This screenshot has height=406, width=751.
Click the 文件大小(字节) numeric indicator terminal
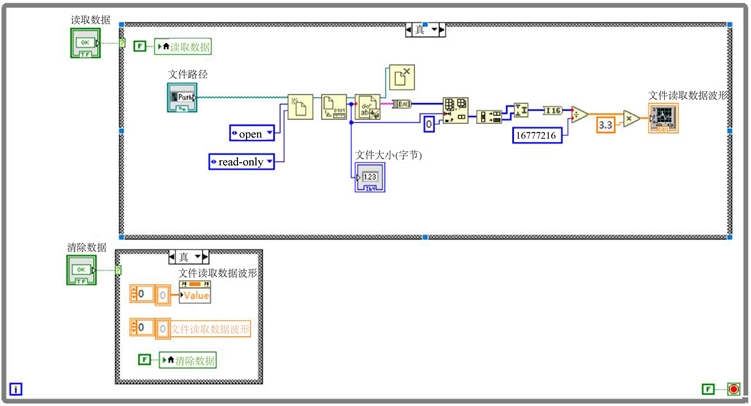(x=370, y=177)
